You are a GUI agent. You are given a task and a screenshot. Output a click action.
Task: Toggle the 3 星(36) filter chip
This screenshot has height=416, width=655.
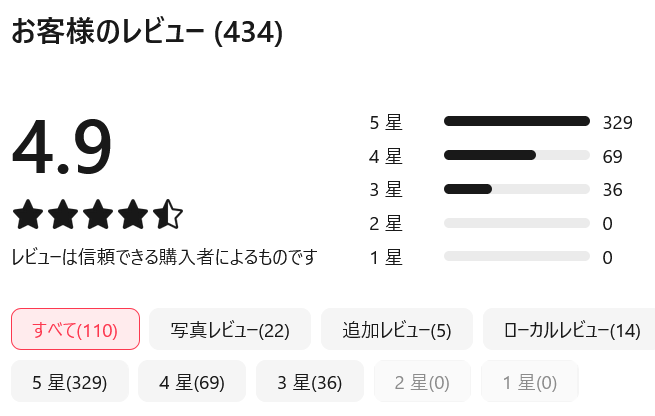point(309,381)
